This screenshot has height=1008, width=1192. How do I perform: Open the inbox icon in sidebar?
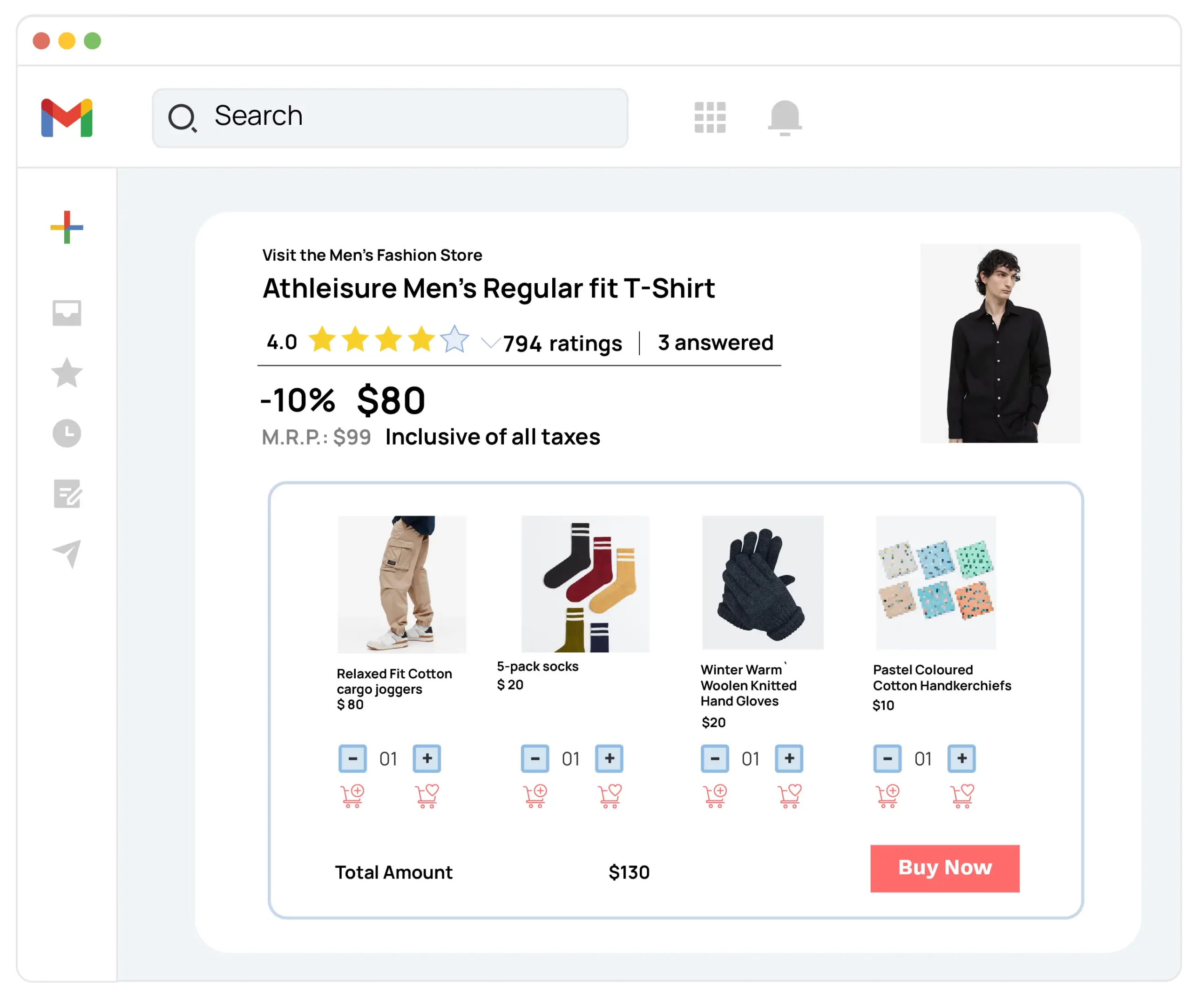67,312
